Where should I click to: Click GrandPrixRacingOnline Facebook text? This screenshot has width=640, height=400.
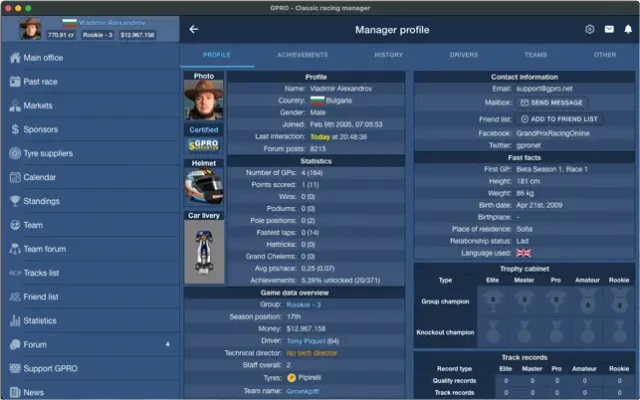click(553, 133)
